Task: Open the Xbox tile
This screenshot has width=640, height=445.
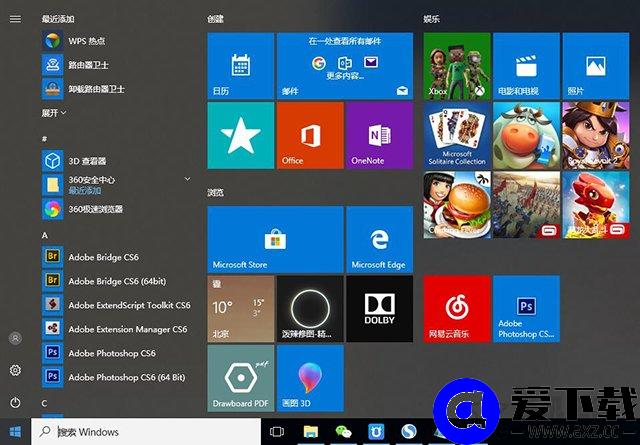Action: pyautogui.click(x=457, y=66)
